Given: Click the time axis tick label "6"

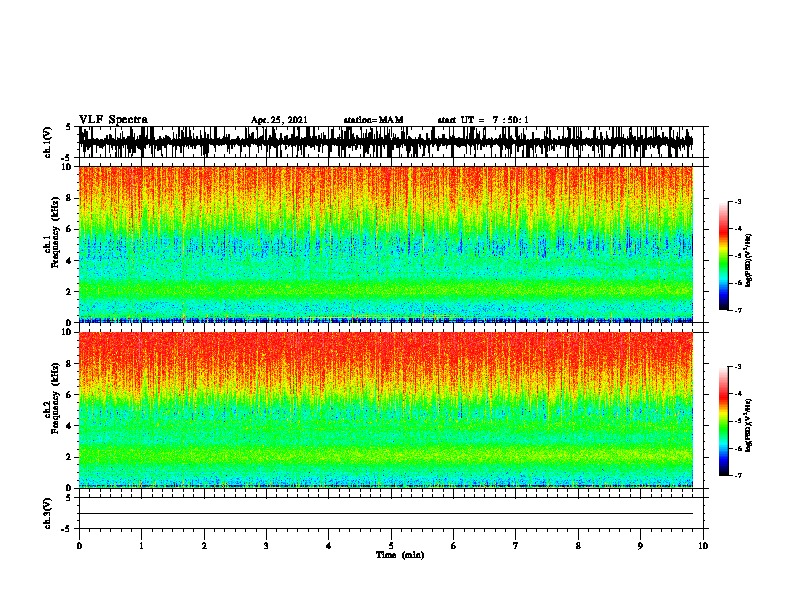Looking at the screenshot, I should click(x=454, y=545).
